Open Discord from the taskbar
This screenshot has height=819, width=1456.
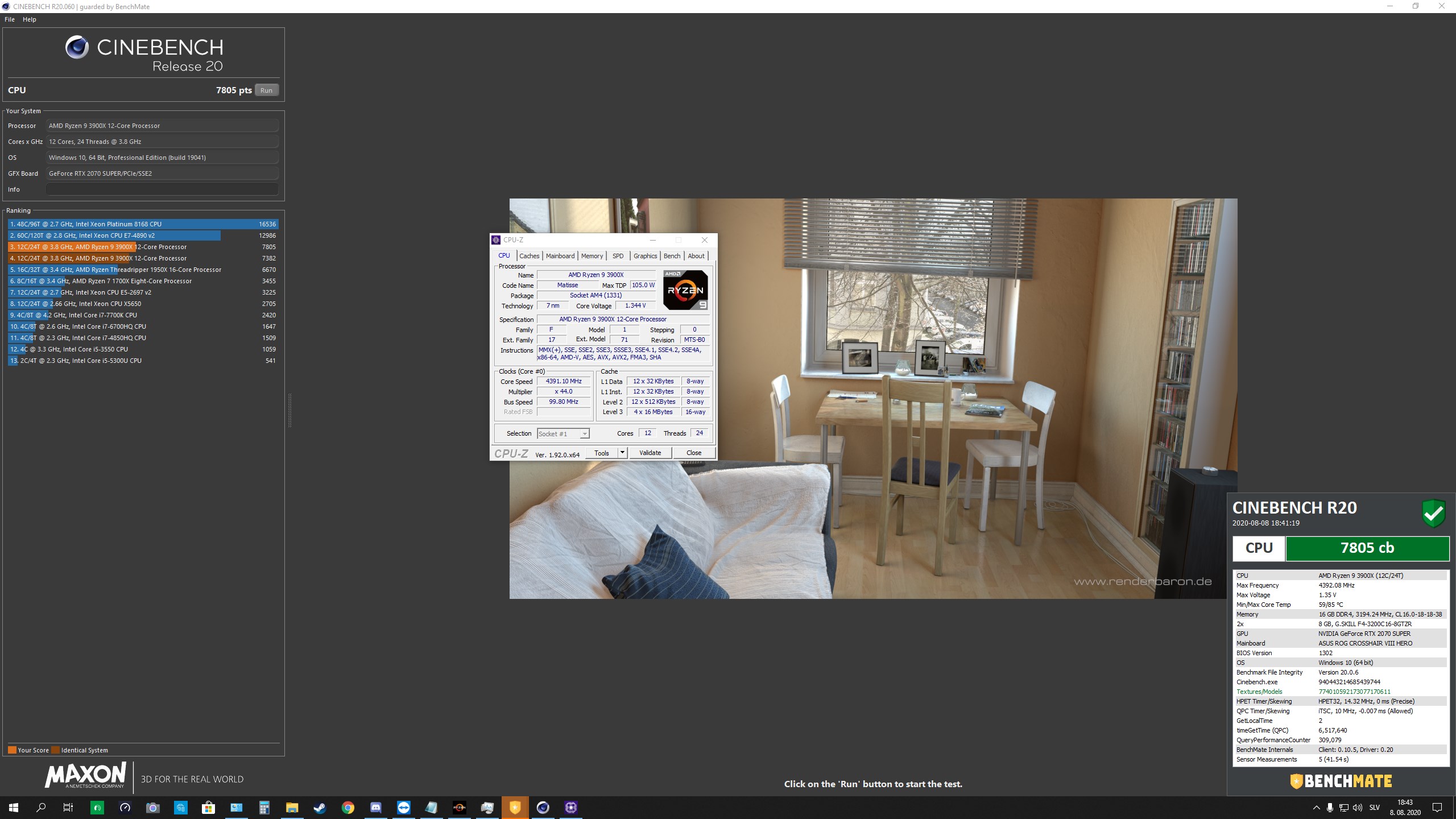(375, 808)
